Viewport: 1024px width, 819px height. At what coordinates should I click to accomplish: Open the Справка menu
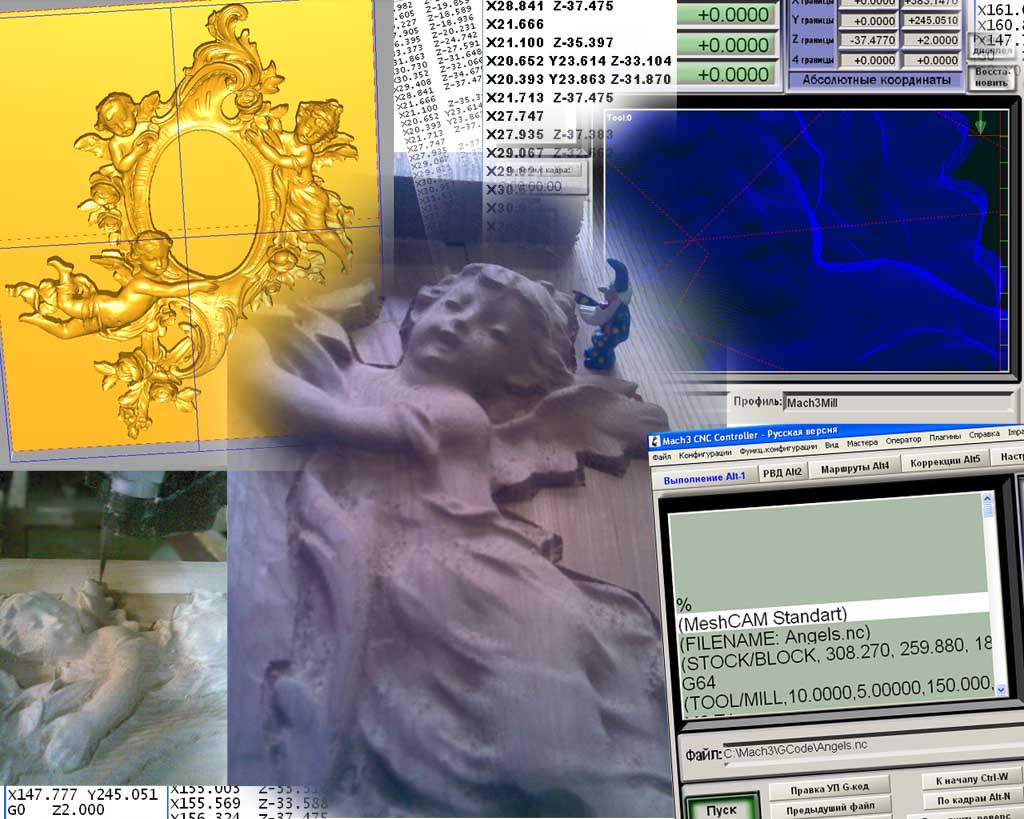click(x=984, y=434)
